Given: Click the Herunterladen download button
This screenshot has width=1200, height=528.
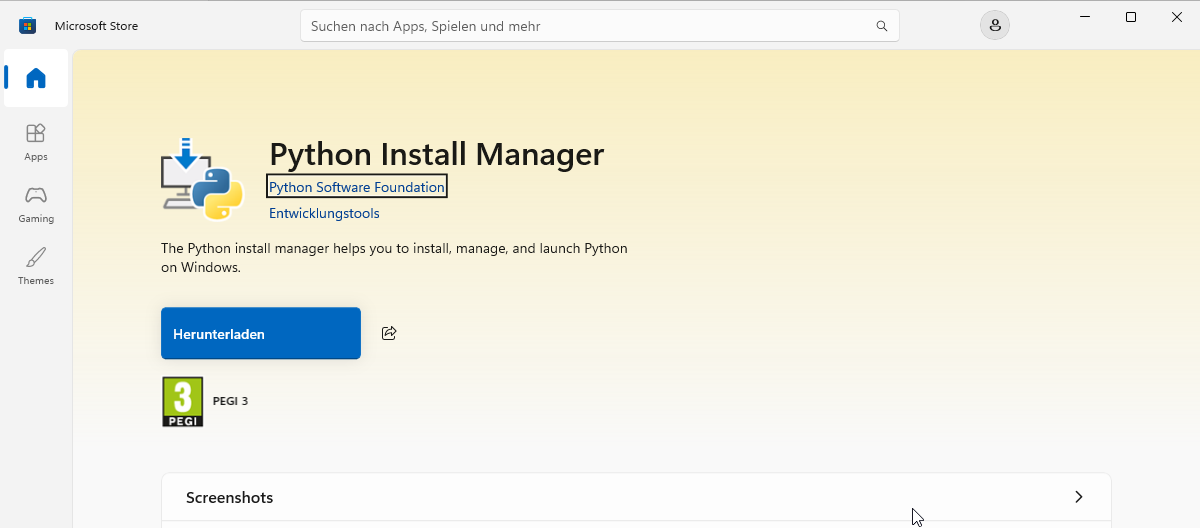Looking at the screenshot, I should [x=261, y=333].
